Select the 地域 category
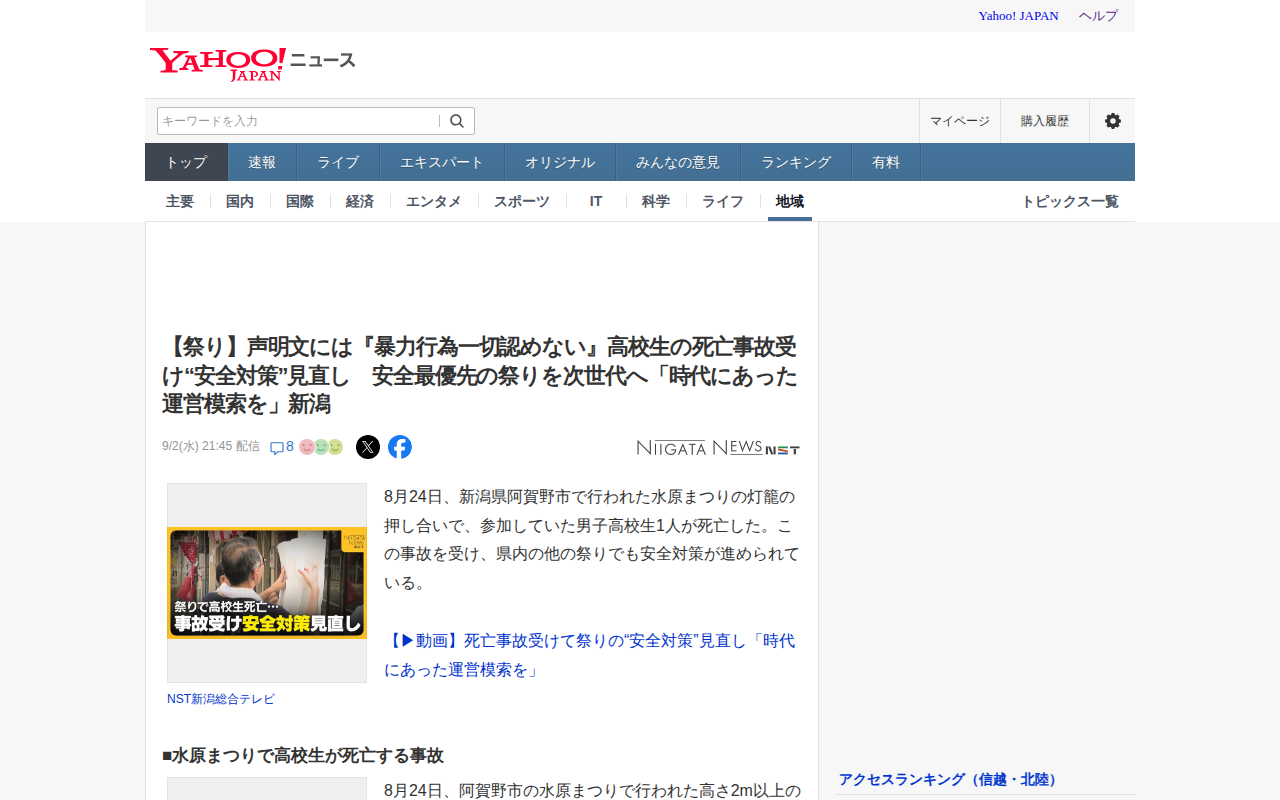1280x800 pixels. click(790, 201)
